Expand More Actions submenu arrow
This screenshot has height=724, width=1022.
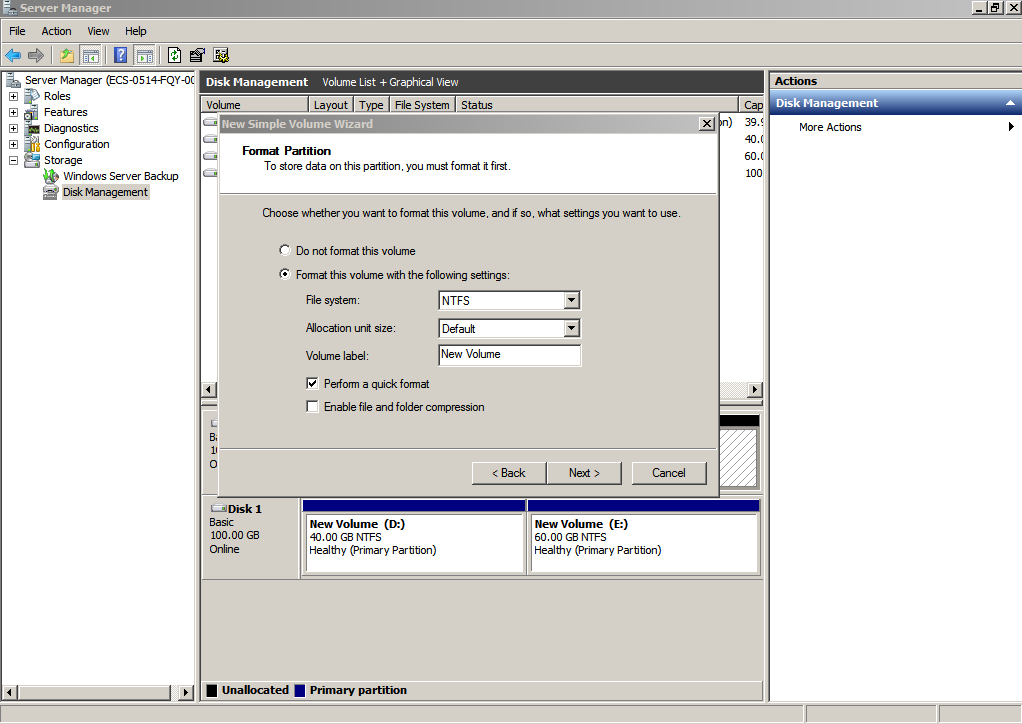coord(1011,126)
